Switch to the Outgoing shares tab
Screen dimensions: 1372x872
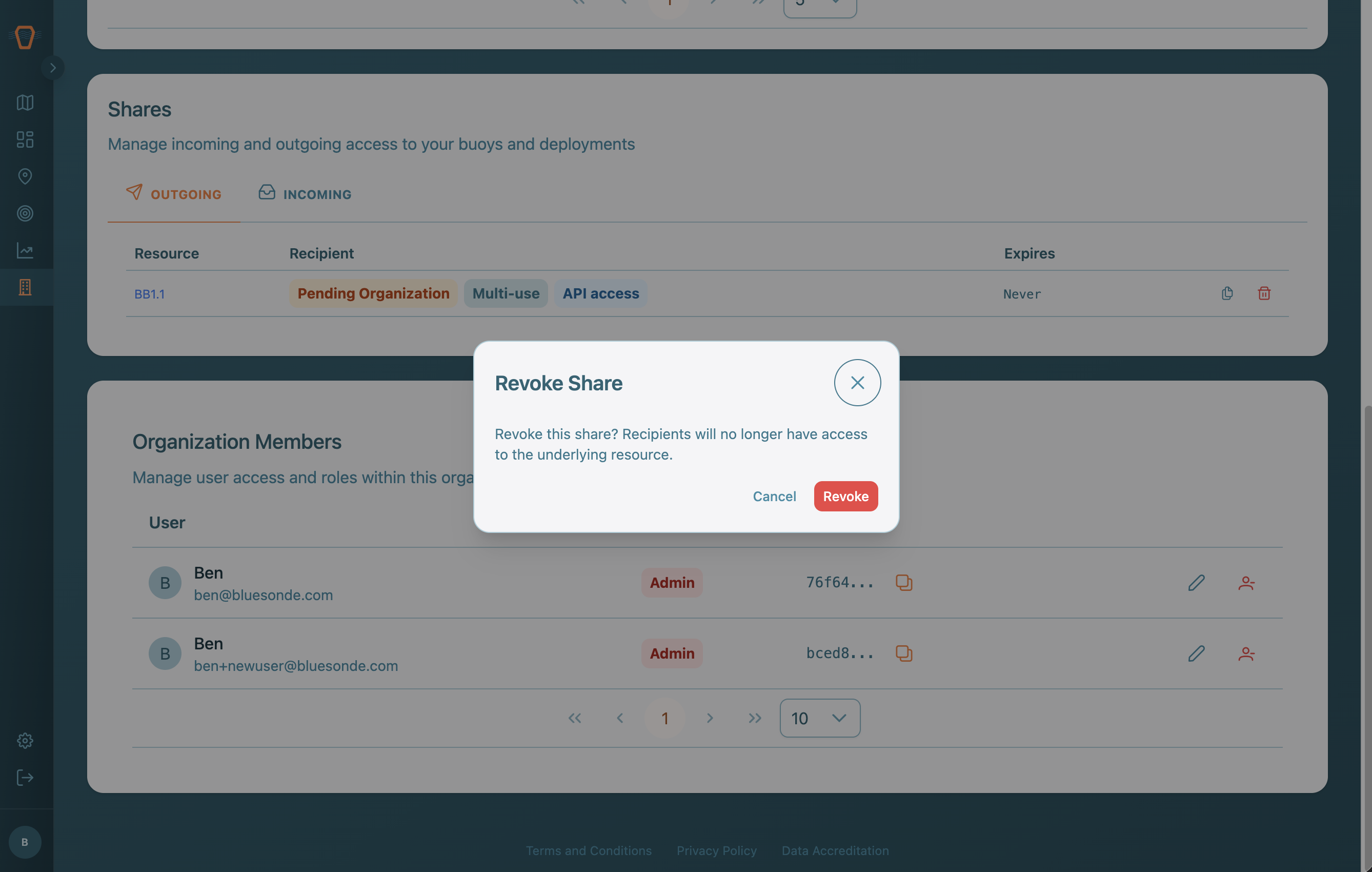[173, 194]
